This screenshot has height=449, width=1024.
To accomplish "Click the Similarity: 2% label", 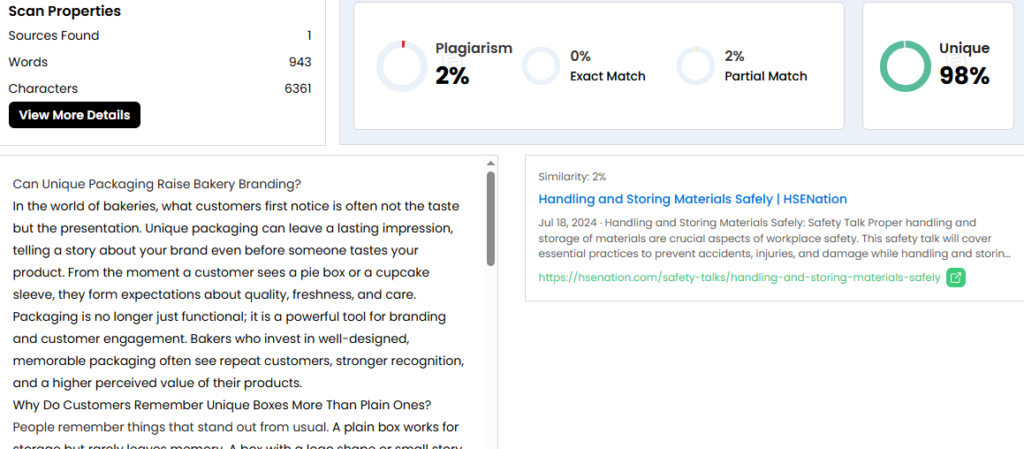I will pos(571,176).
